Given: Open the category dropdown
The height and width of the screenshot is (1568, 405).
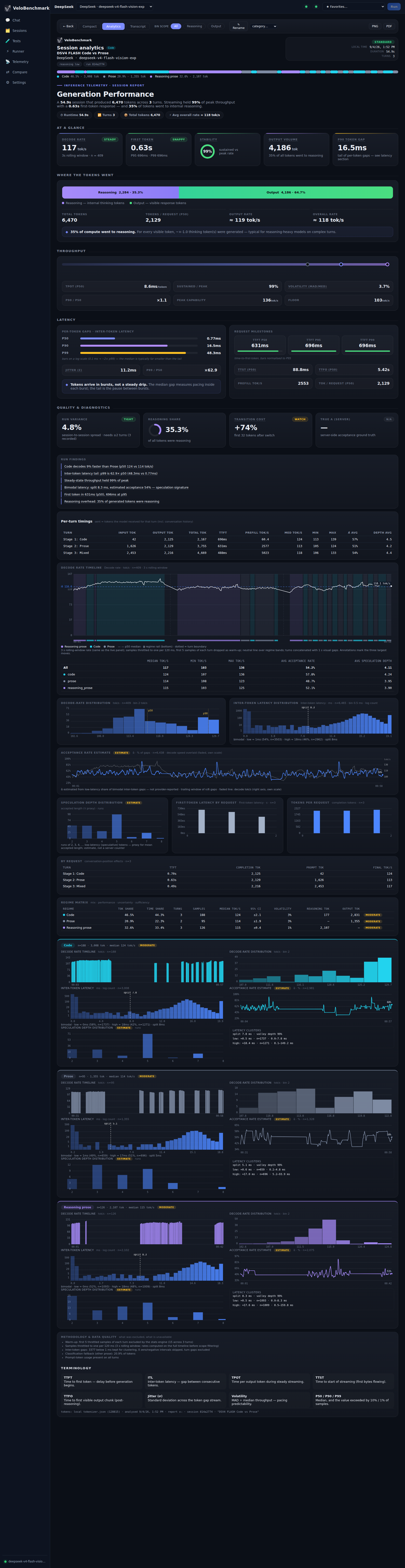Looking at the screenshot, I should (x=263, y=26).
